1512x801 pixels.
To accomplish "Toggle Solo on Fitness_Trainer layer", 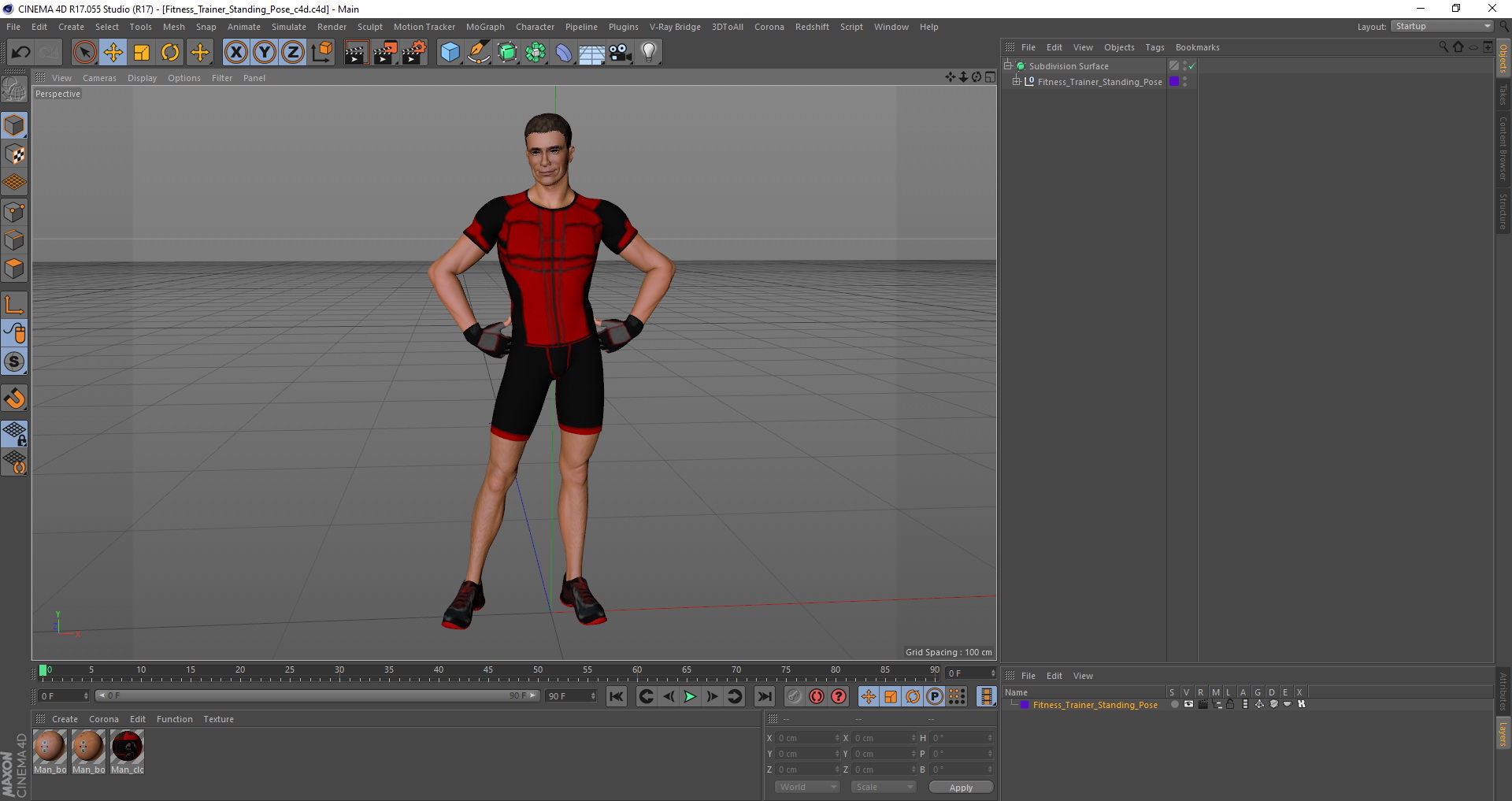I will (x=1174, y=705).
